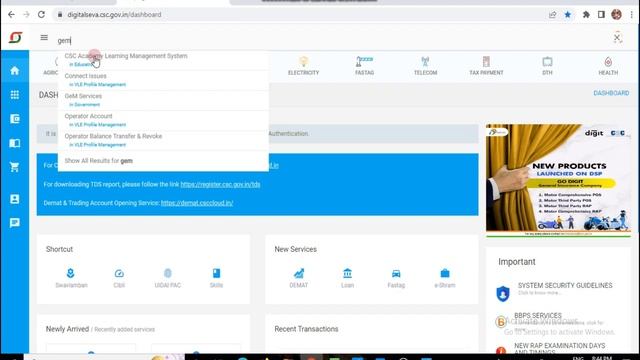Open the Fastag category in top bar
Screen dimensions: 640x360
[364, 66]
